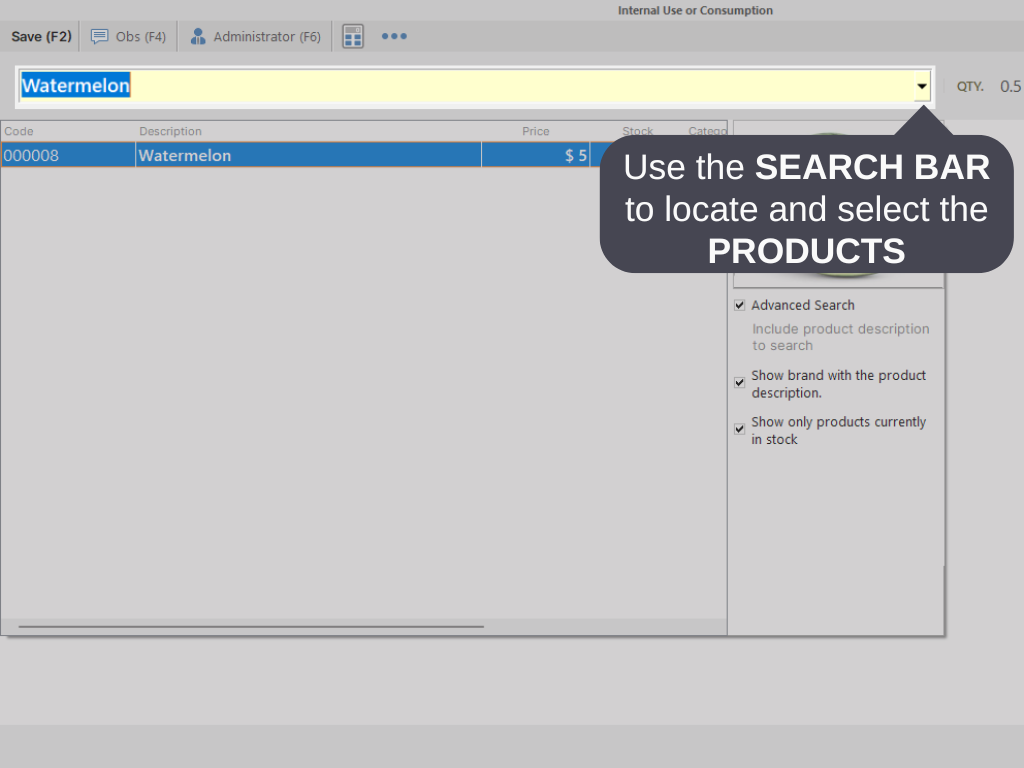Viewport: 1024px width, 768px height.
Task: Click the $ 5 price cell
Action: (x=536, y=155)
